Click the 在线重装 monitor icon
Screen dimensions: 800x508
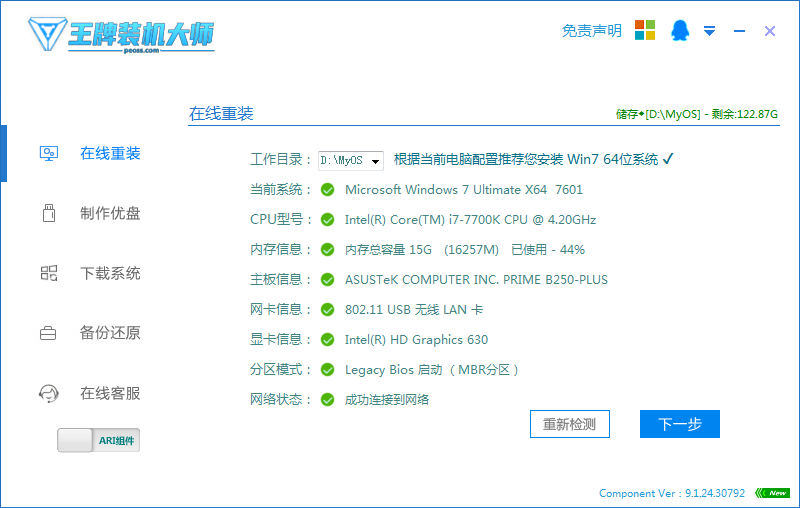click(x=49, y=153)
